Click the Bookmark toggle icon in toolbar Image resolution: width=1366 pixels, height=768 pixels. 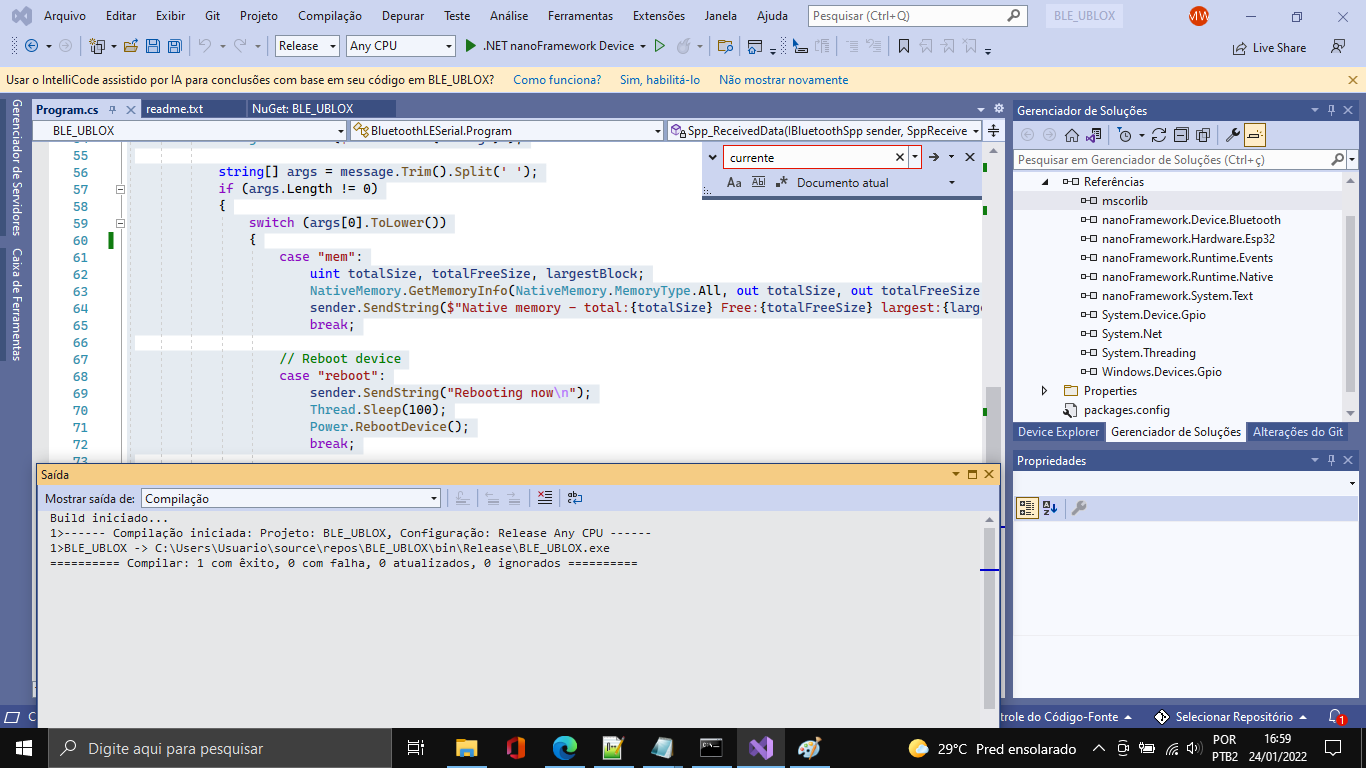point(903,46)
